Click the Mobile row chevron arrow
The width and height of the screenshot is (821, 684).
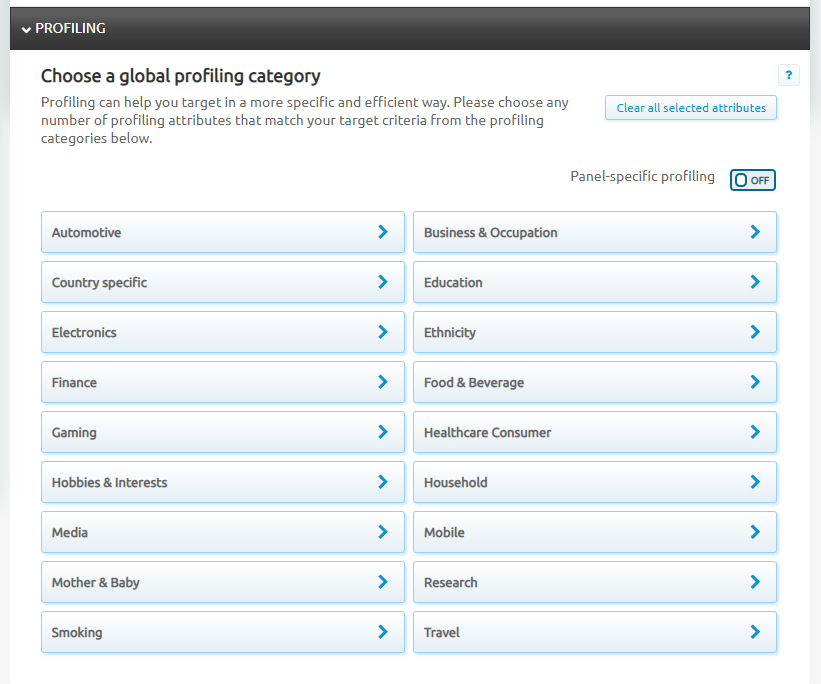(755, 532)
